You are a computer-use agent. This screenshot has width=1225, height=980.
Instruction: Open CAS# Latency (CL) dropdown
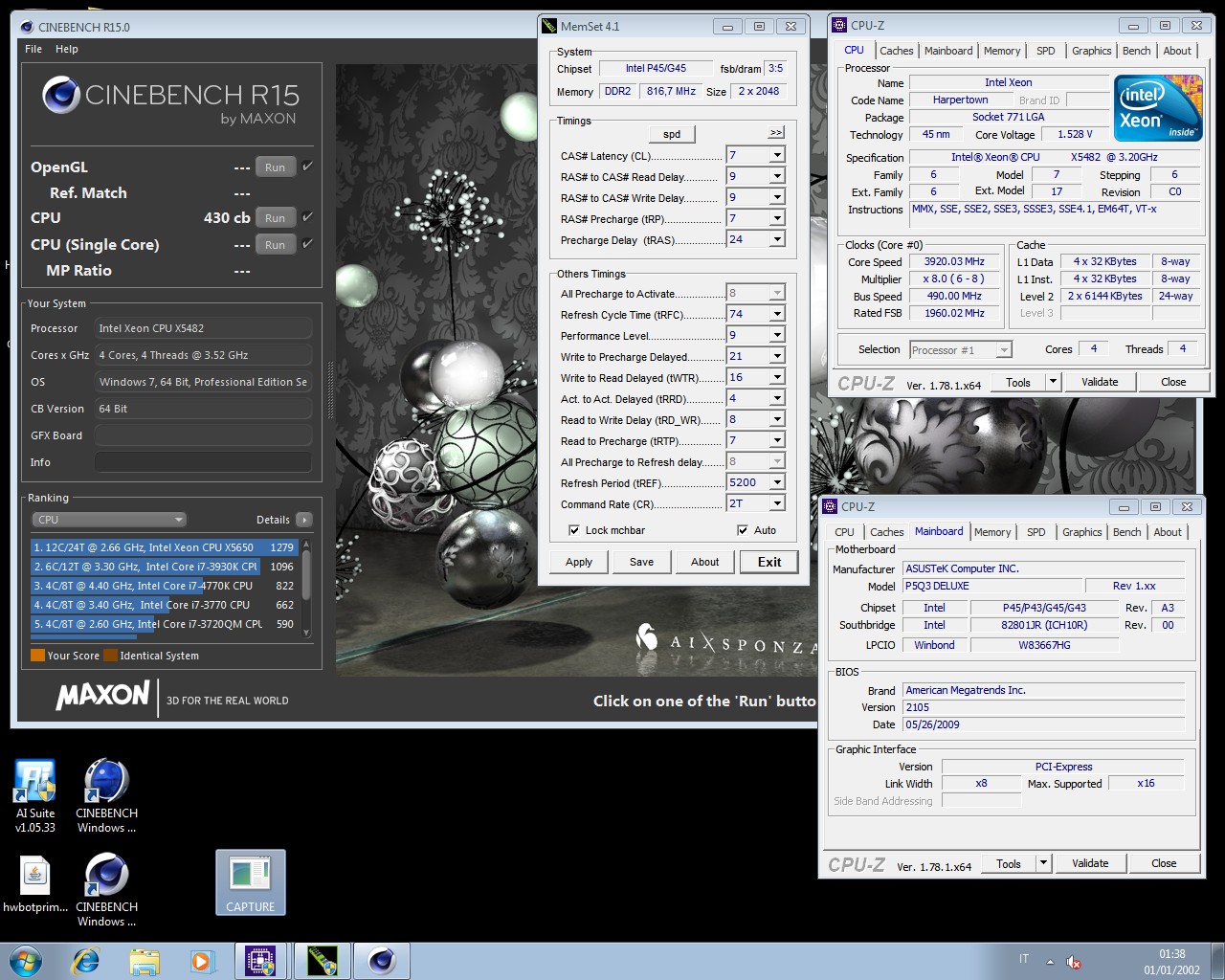(x=777, y=155)
